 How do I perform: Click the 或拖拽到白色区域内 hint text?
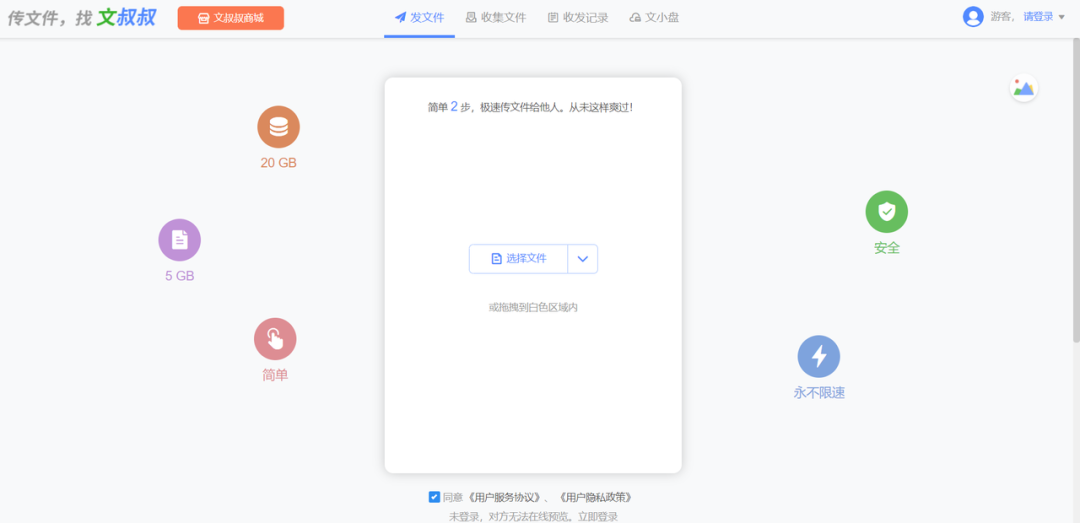(533, 307)
